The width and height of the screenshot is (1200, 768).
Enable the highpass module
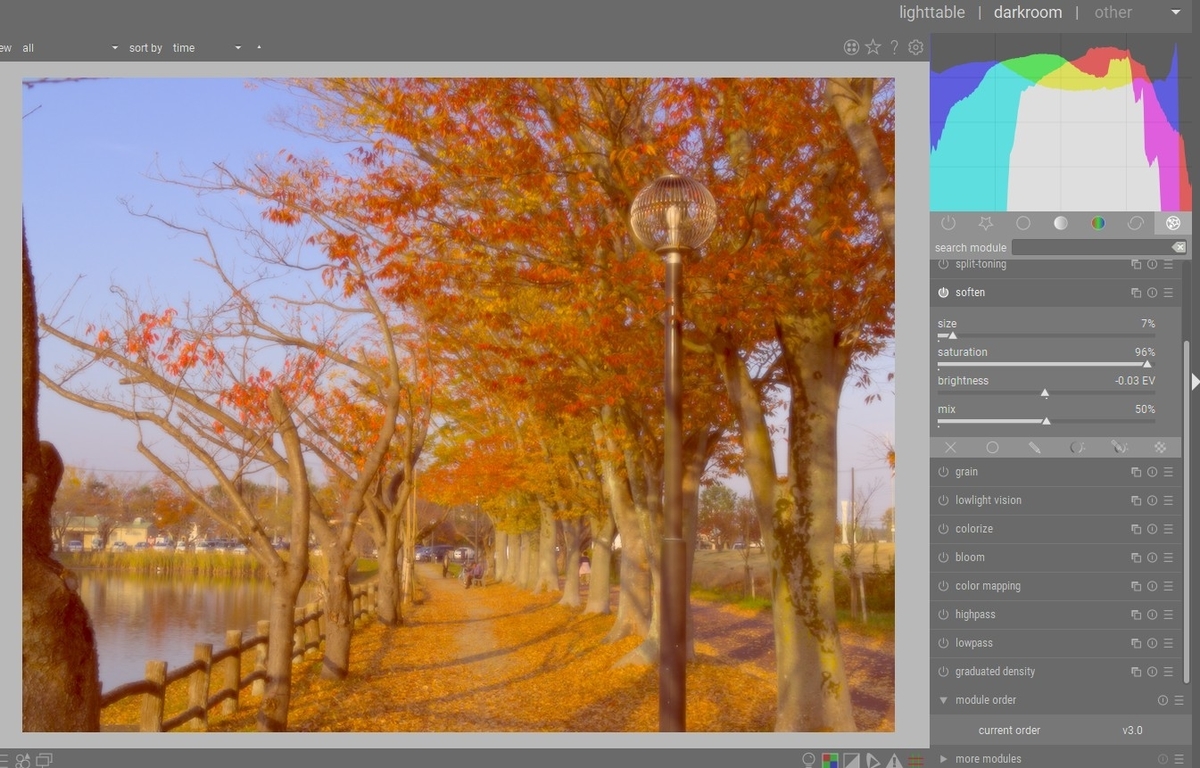[943, 614]
